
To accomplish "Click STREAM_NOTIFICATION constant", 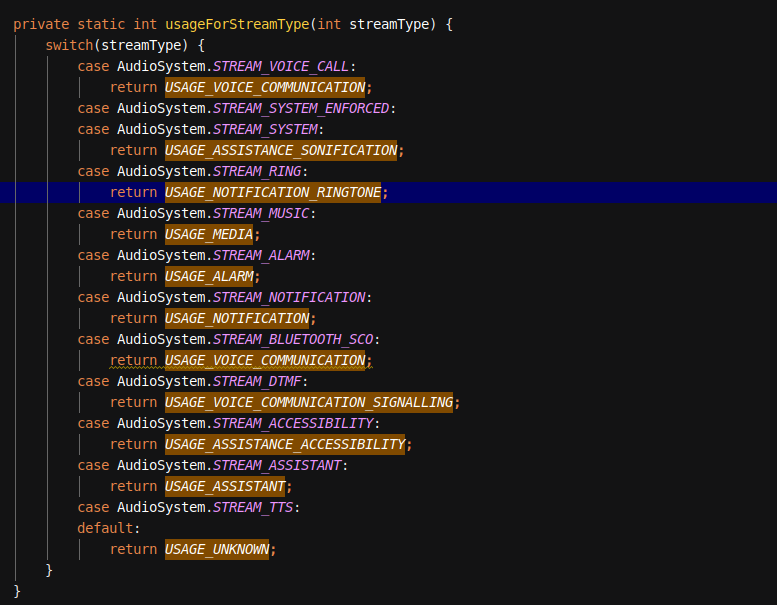I will point(289,297).
